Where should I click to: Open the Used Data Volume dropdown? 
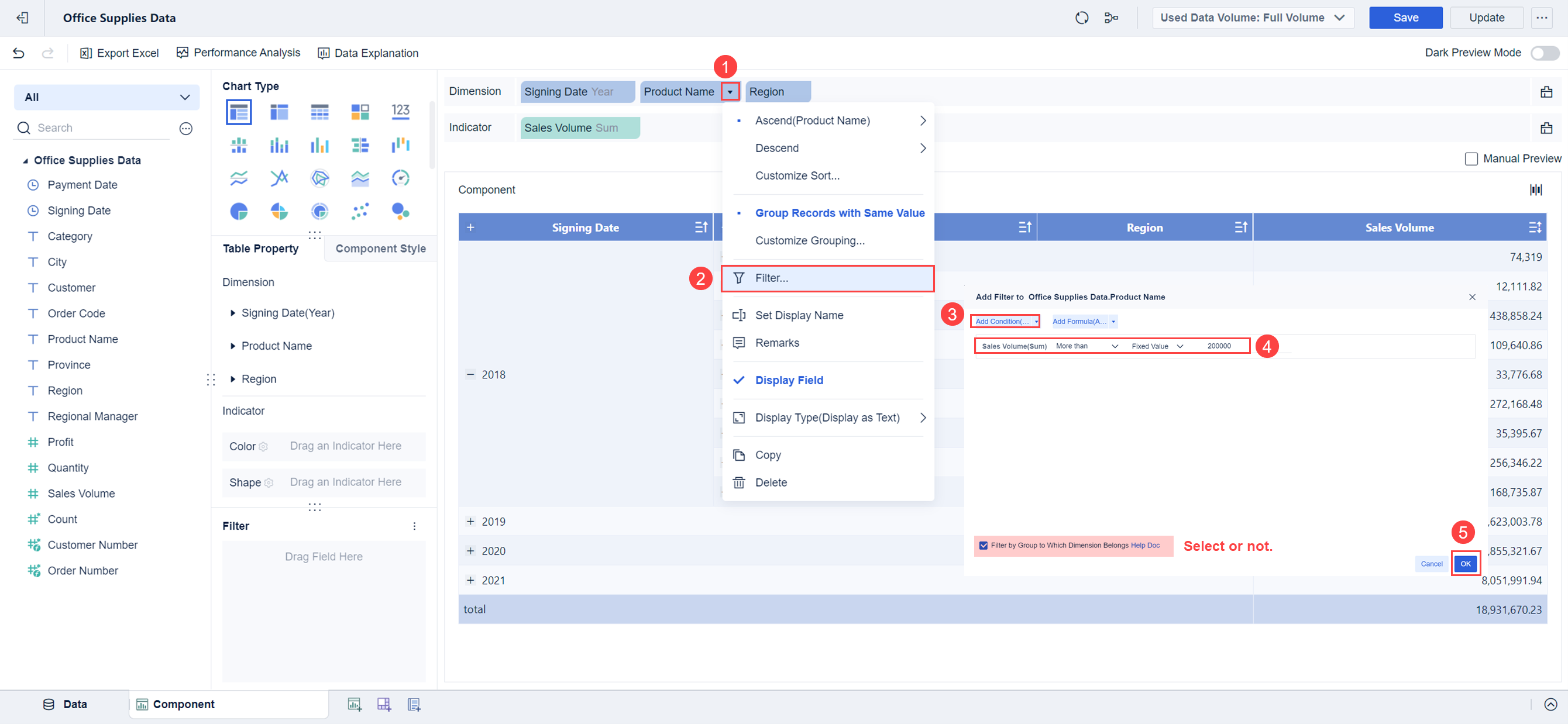point(1252,18)
